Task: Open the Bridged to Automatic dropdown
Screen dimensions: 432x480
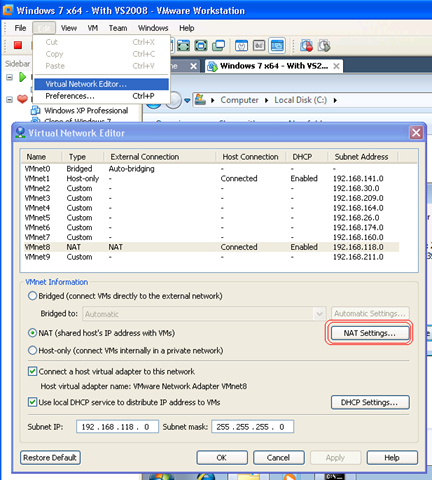Action: pyautogui.click(x=319, y=314)
